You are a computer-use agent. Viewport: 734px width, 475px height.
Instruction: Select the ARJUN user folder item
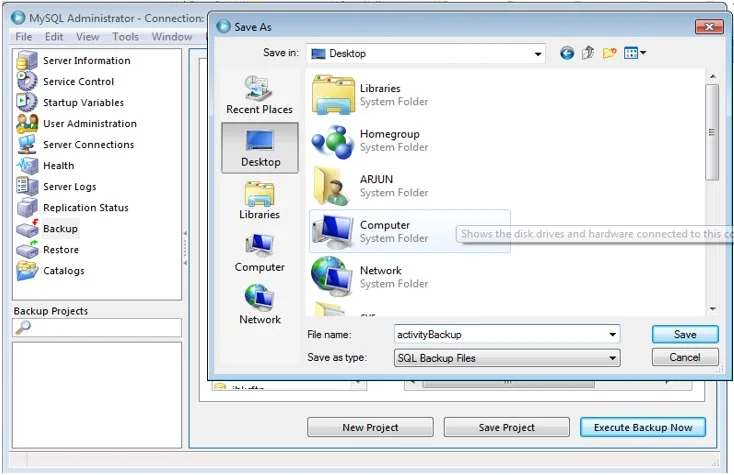(x=410, y=186)
